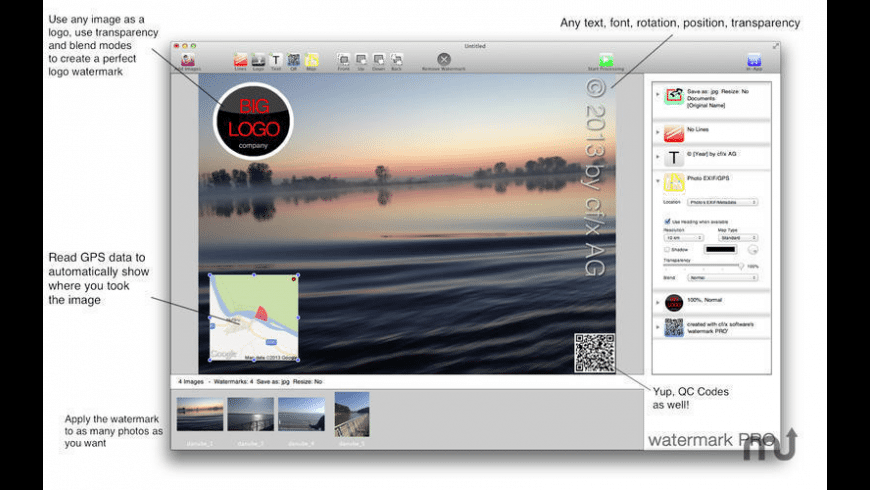Screen dimensions: 870x490
Task: Collapse the Photo EXIF/GPS section
Action: click(658, 181)
